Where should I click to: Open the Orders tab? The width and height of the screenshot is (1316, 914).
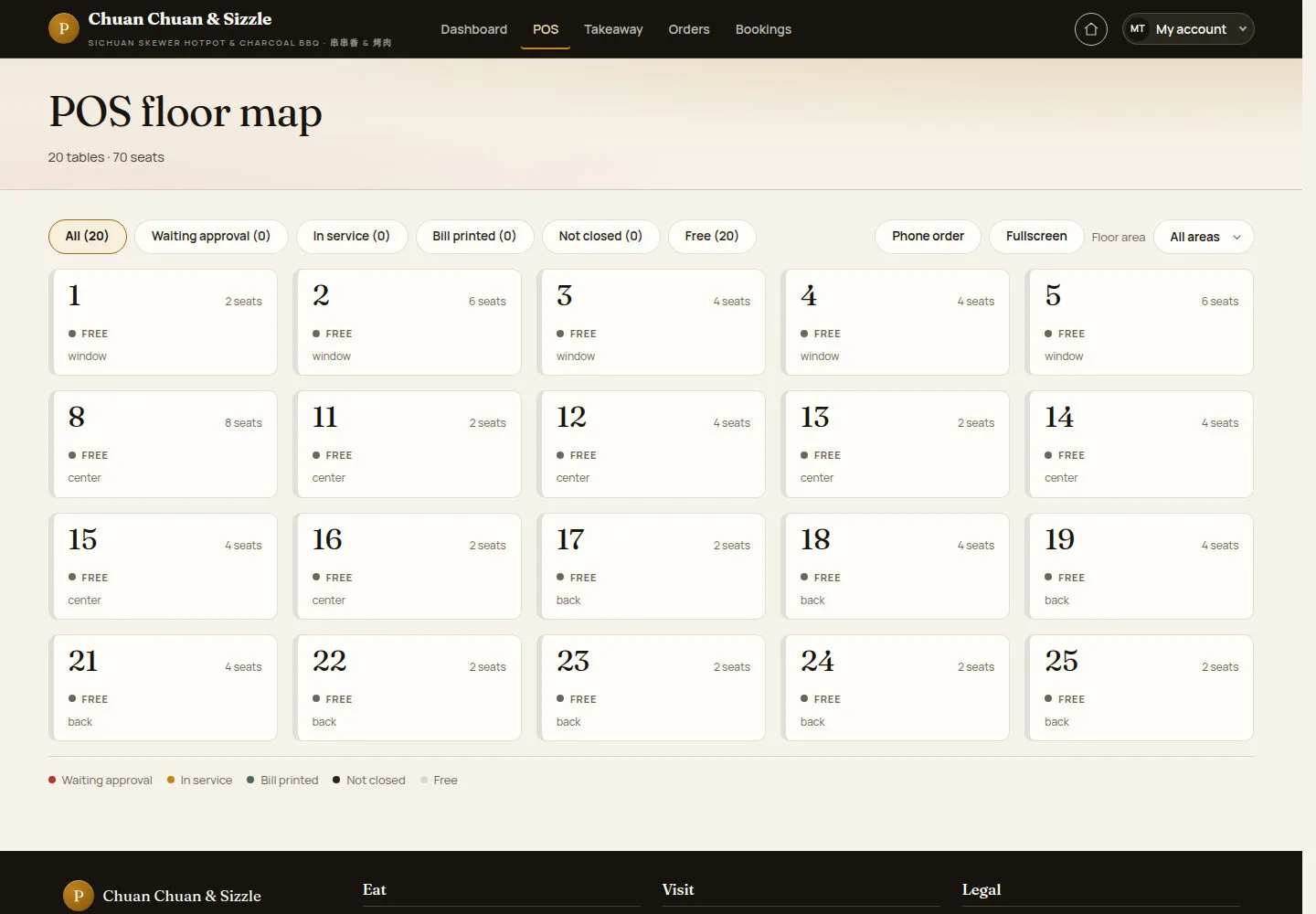(689, 29)
